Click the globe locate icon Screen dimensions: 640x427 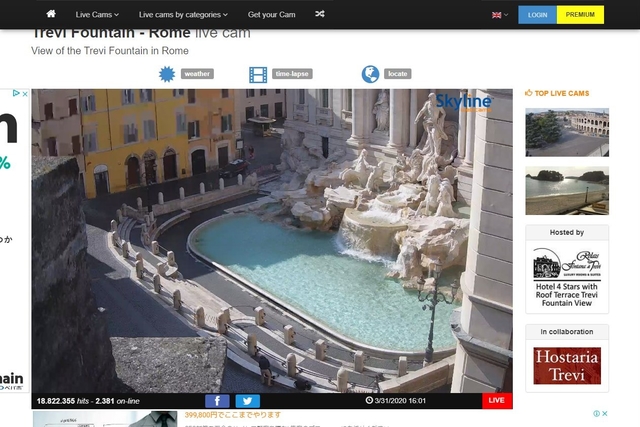coord(370,74)
